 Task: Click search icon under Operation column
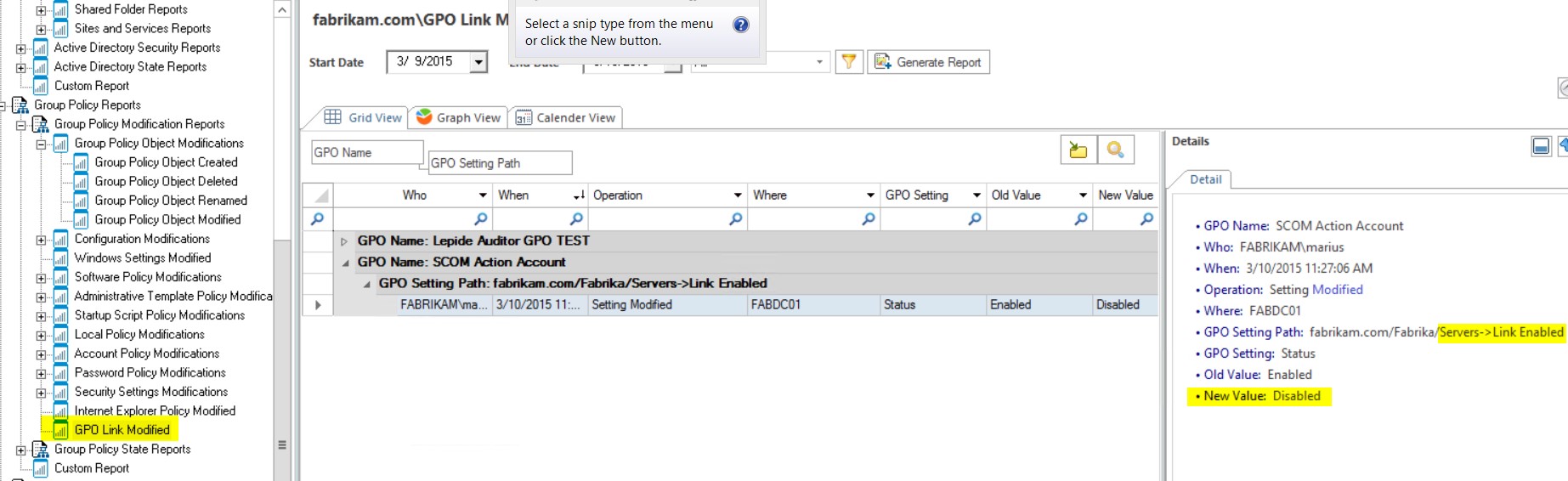pos(735,219)
